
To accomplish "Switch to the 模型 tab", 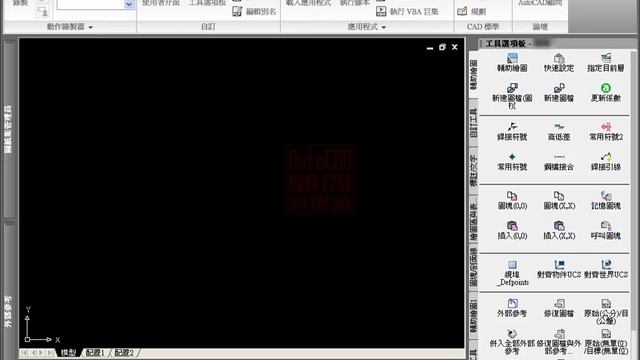I will click(x=68, y=352).
